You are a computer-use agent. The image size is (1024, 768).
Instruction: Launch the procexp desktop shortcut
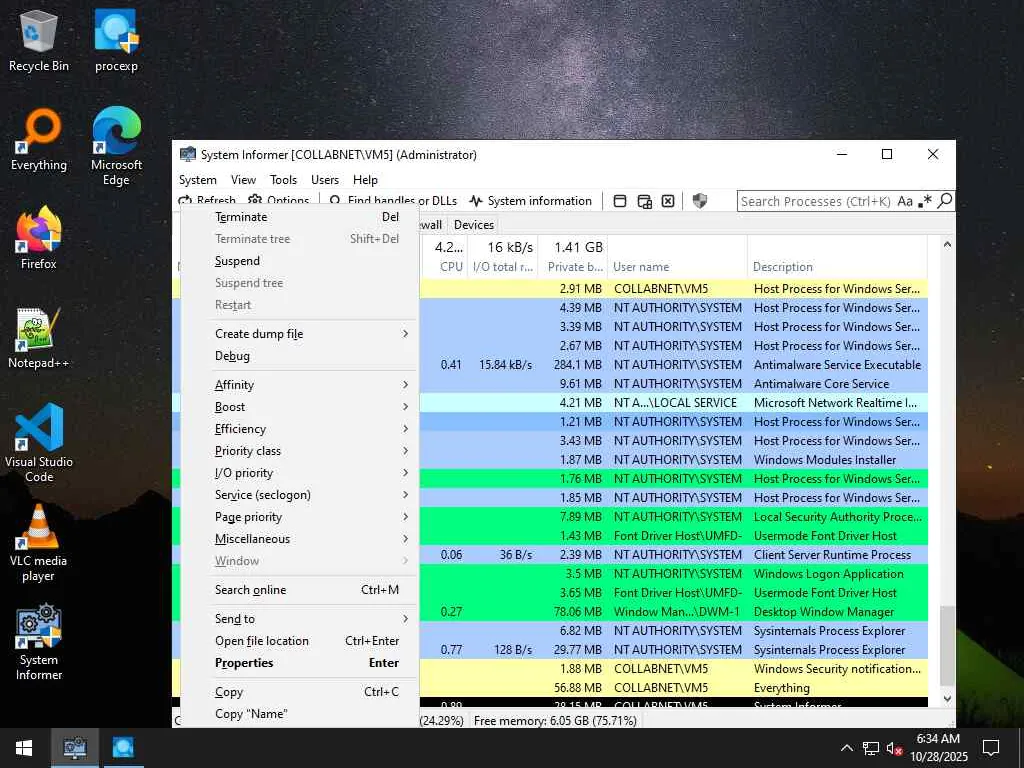pos(116,40)
